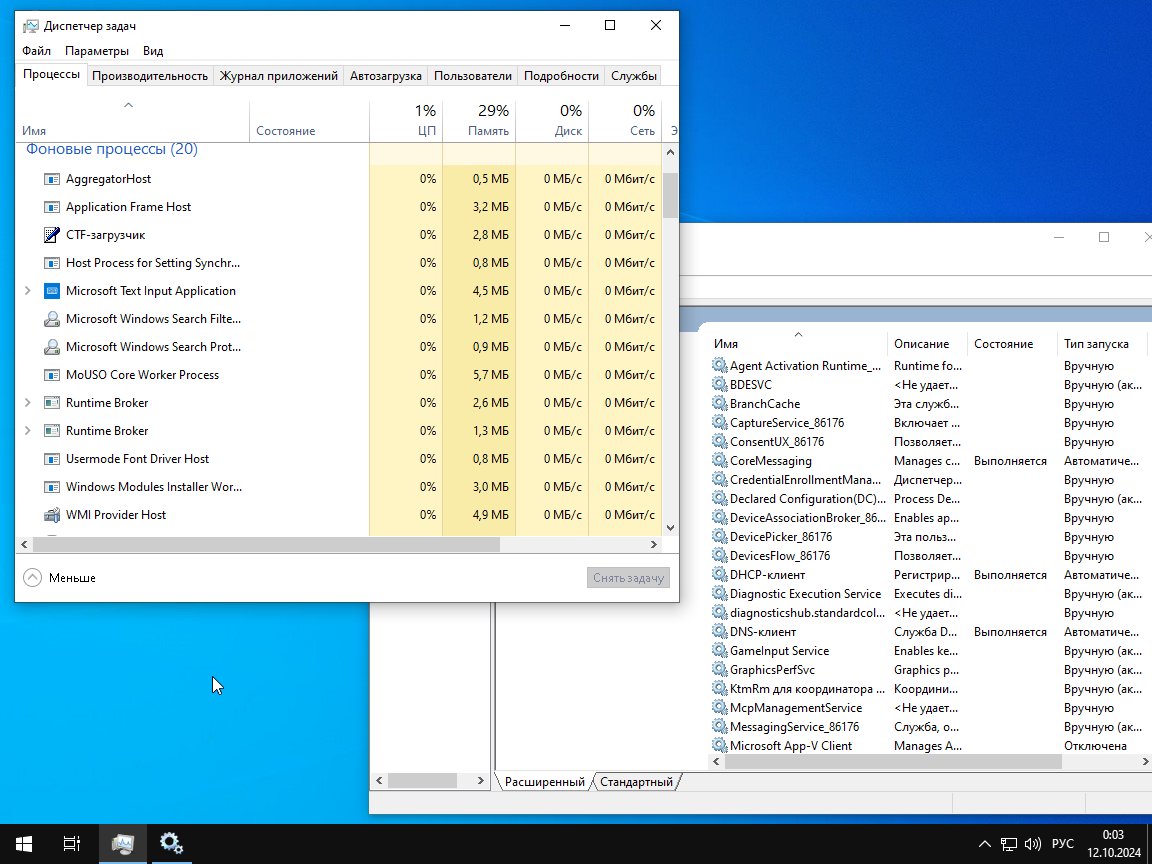This screenshot has height=864, width=1152.
Task: Collapse Task Manager with the Меньше button
Action: [60, 577]
